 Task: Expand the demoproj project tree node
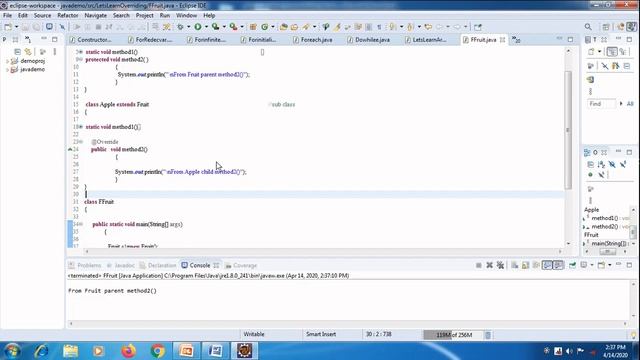(7, 61)
